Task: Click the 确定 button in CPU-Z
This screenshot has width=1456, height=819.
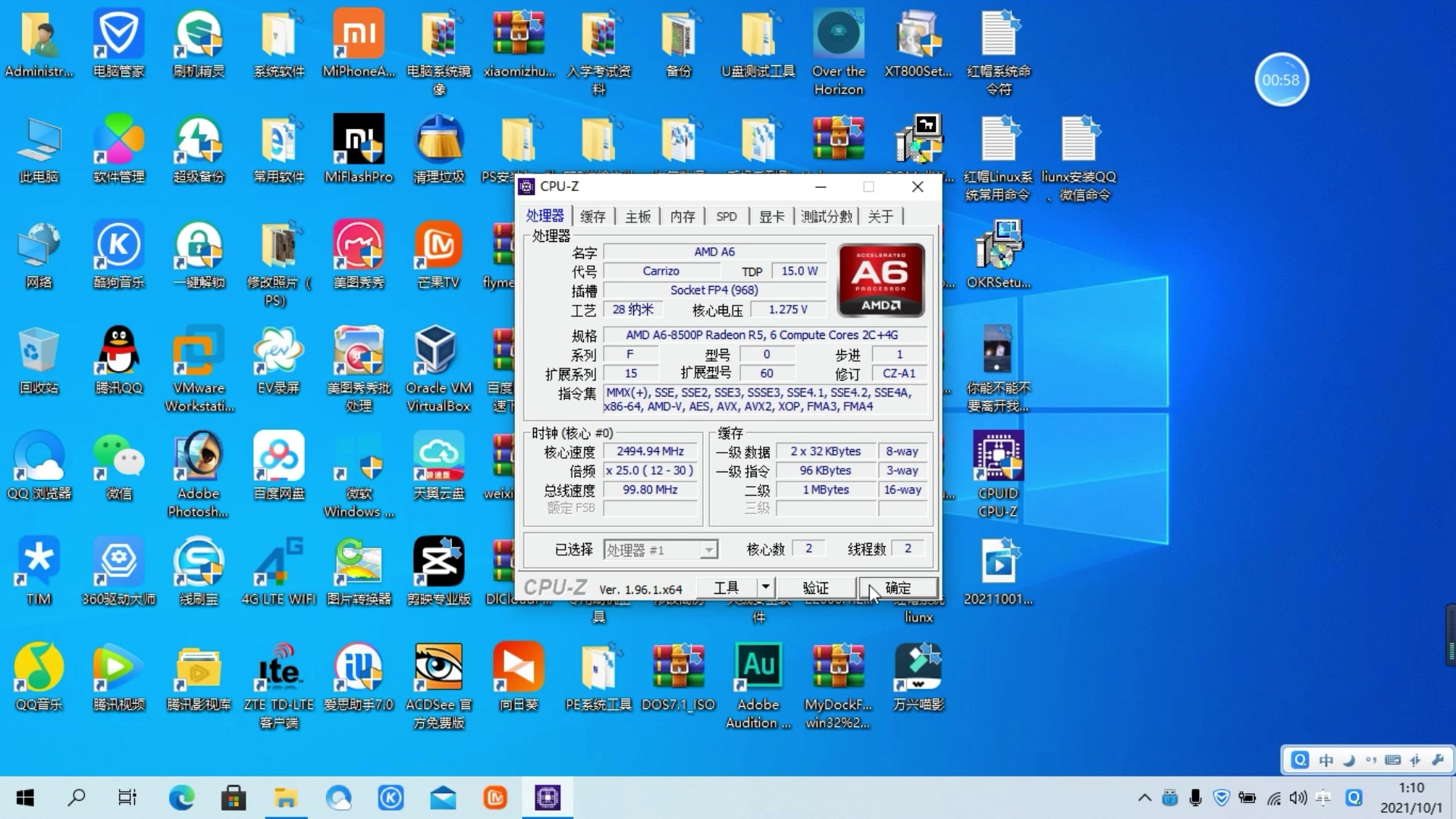Action: [898, 588]
